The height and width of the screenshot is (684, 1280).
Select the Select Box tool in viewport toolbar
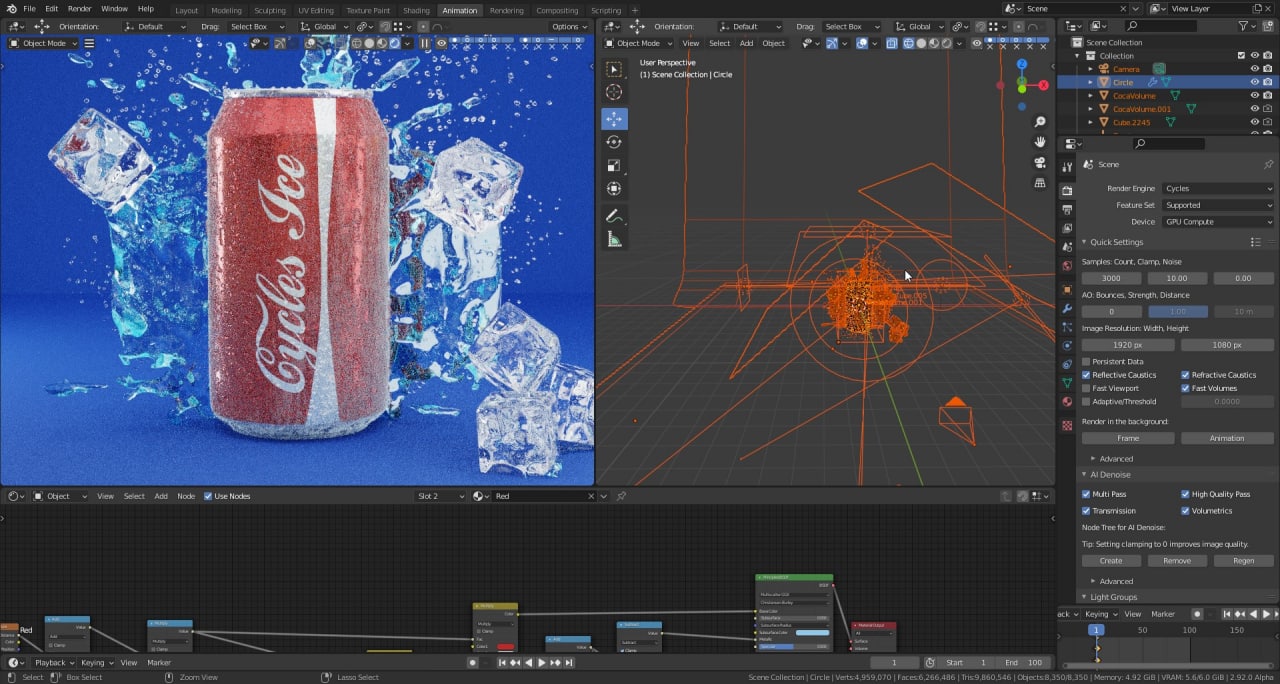click(x=614, y=69)
